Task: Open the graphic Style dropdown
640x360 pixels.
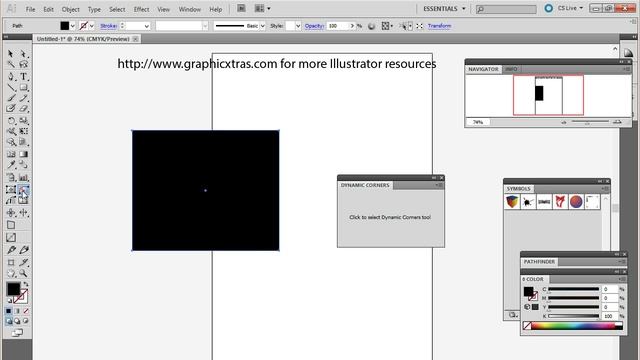Action: (x=298, y=26)
